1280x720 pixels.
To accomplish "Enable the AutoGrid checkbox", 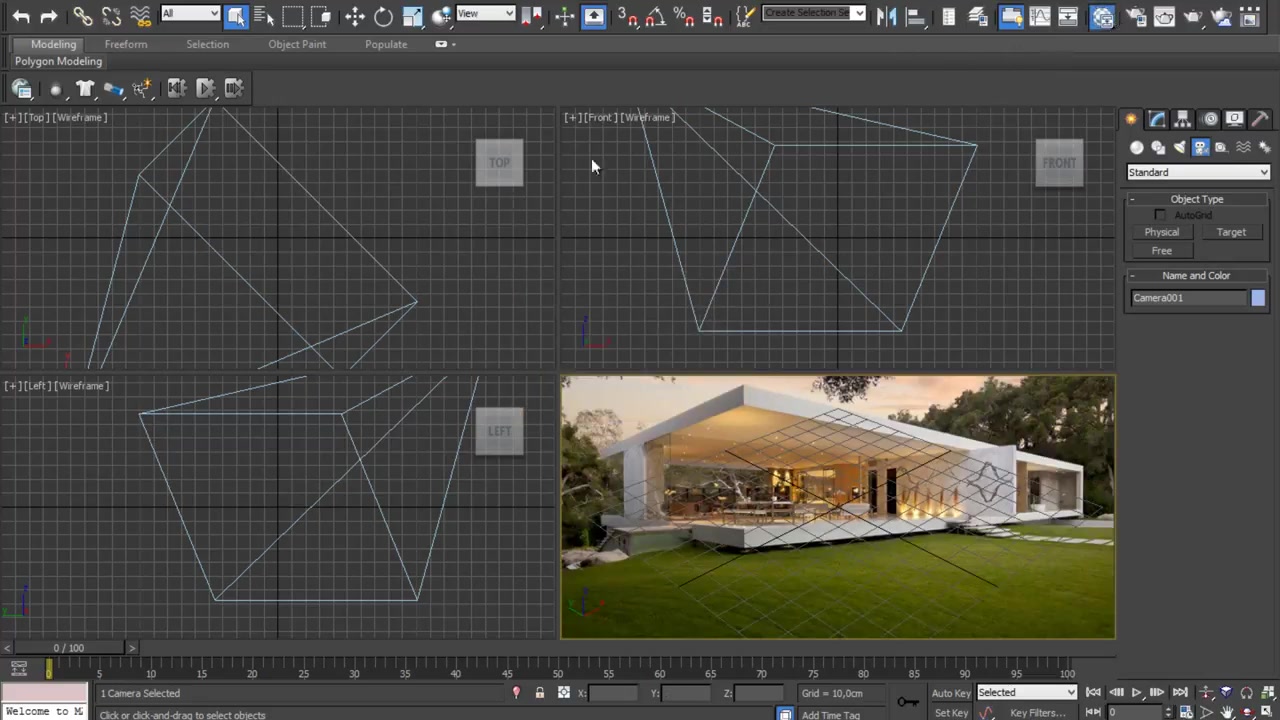I will coord(1160,215).
